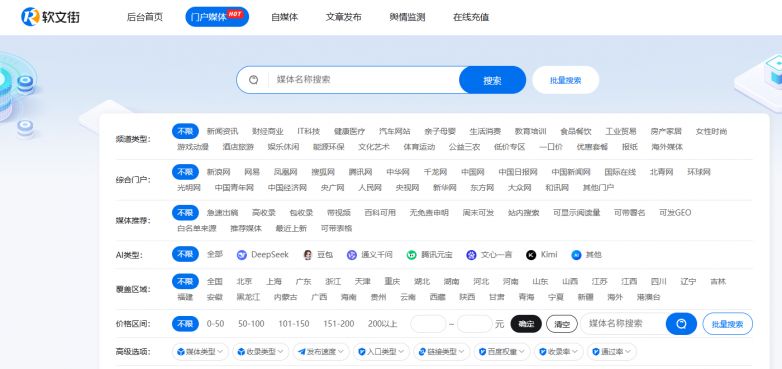
Task: Click the blue search icon in price row
Action: click(x=681, y=324)
